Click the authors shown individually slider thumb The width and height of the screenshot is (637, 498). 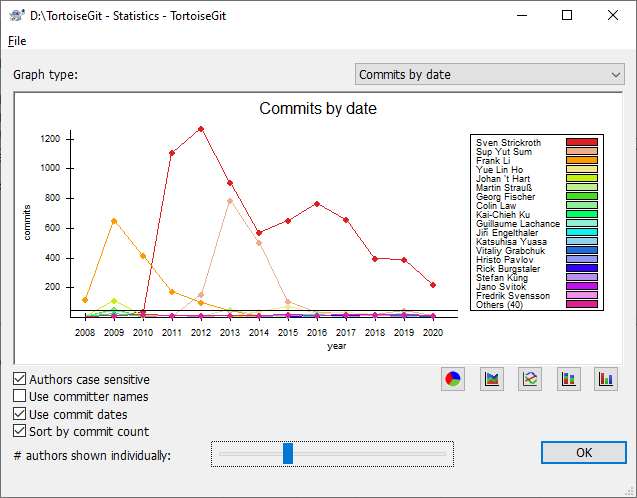(x=288, y=454)
